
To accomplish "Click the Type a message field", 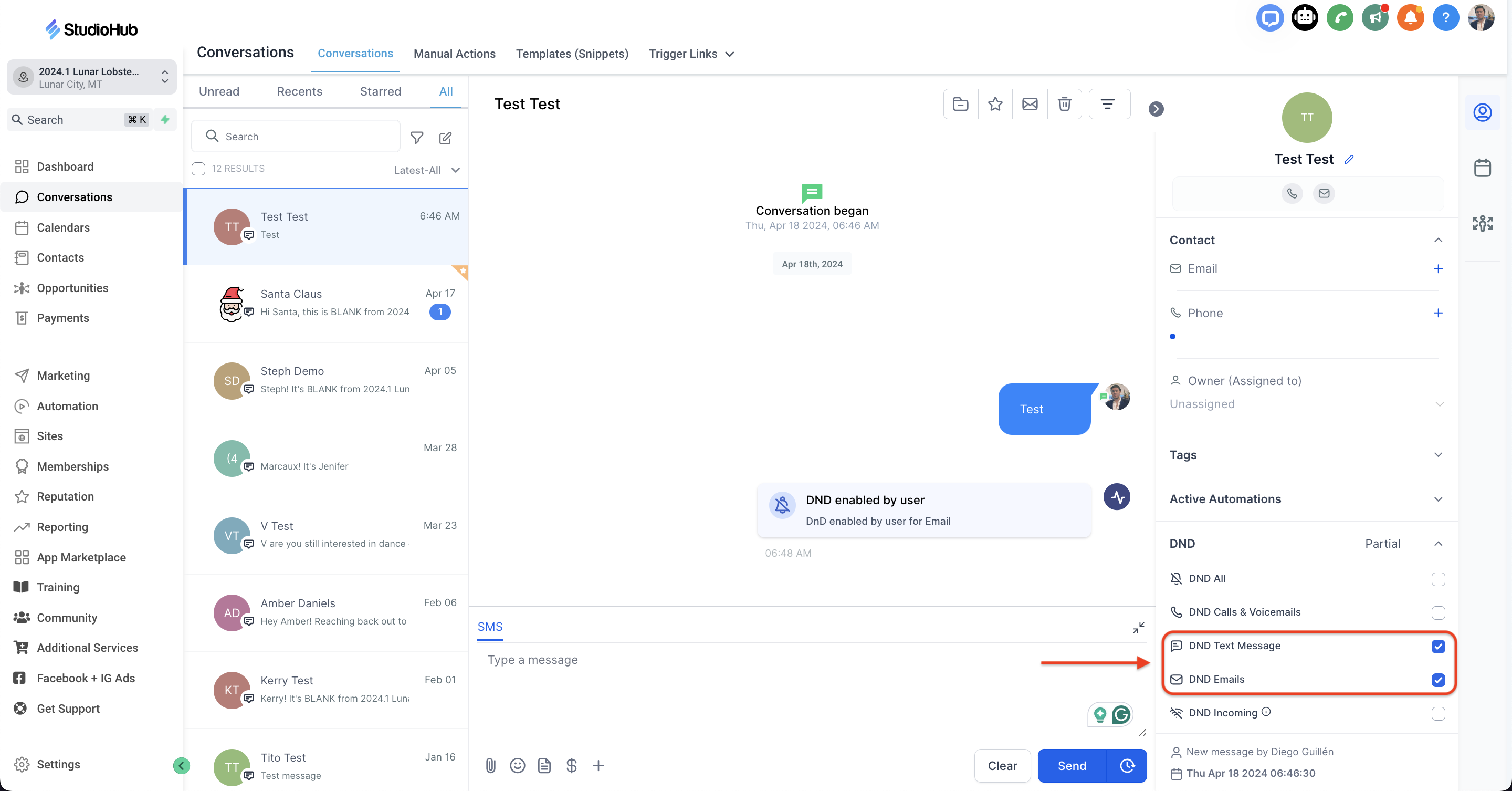I will 763,660.
